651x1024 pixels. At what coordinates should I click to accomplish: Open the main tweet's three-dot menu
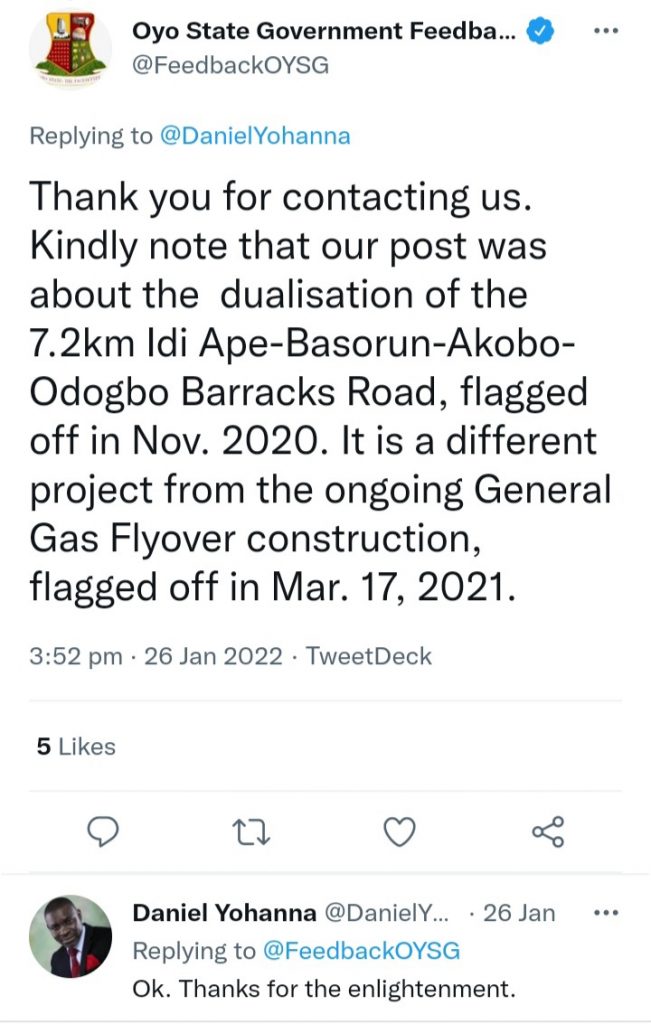[x=606, y=30]
